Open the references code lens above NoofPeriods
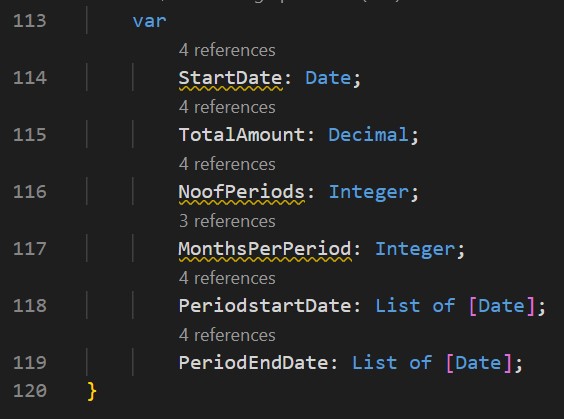 point(227,164)
